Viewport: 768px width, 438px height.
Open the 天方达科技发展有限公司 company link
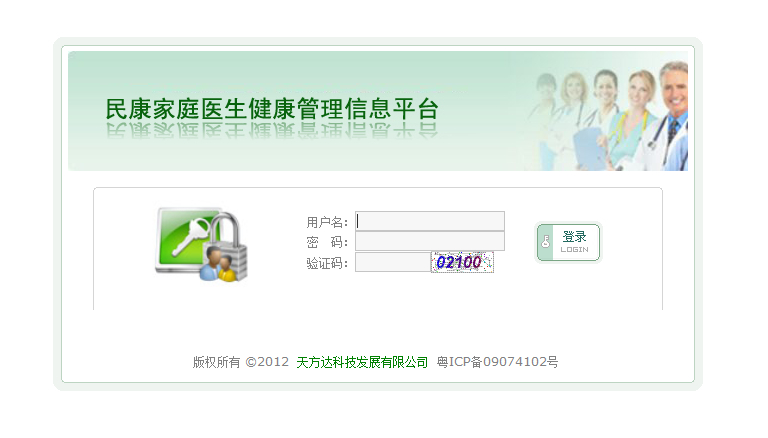[362, 362]
